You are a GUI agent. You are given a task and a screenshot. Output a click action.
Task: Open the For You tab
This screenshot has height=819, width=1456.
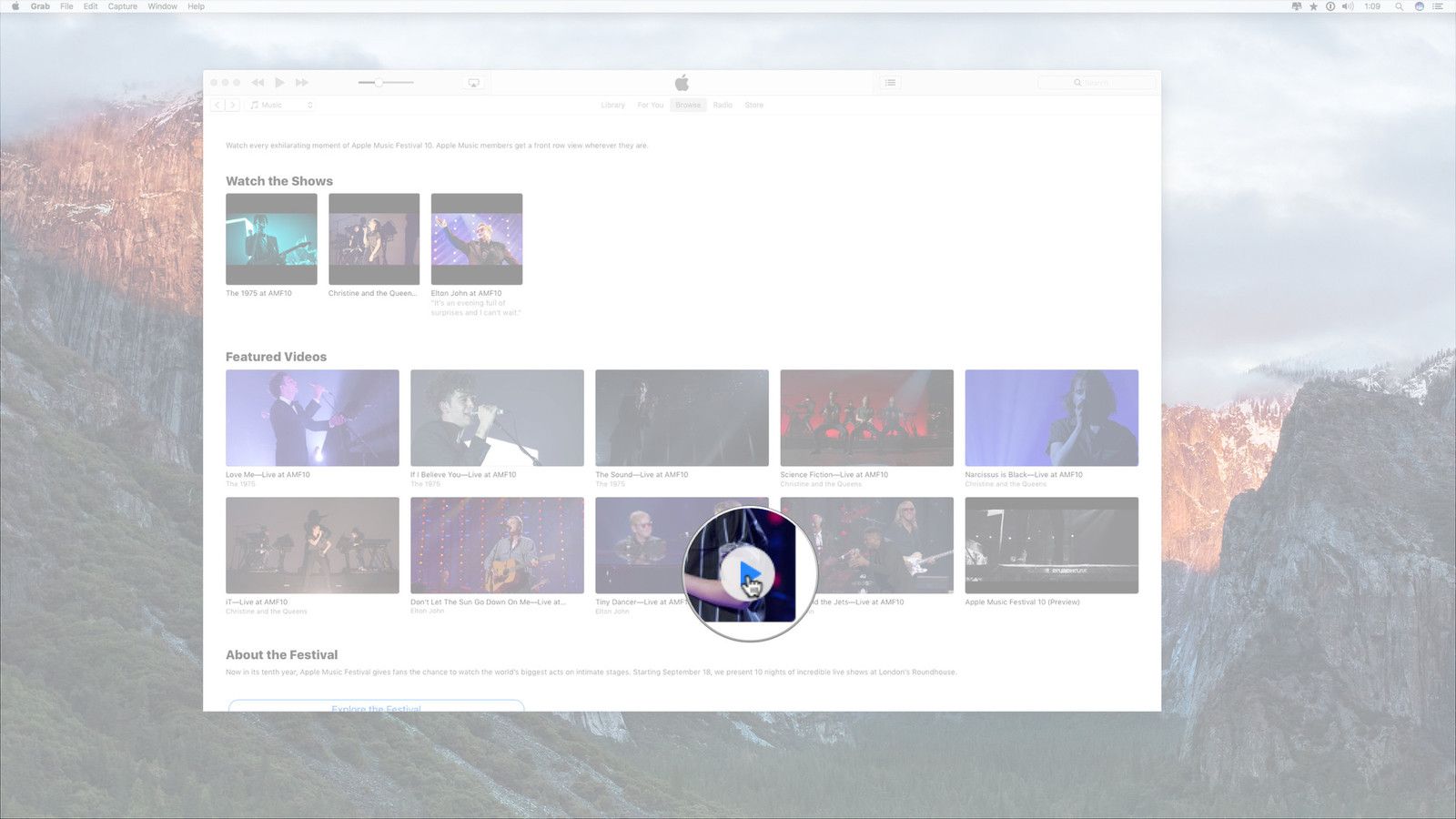pyautogui.click(x=650, y=105)
